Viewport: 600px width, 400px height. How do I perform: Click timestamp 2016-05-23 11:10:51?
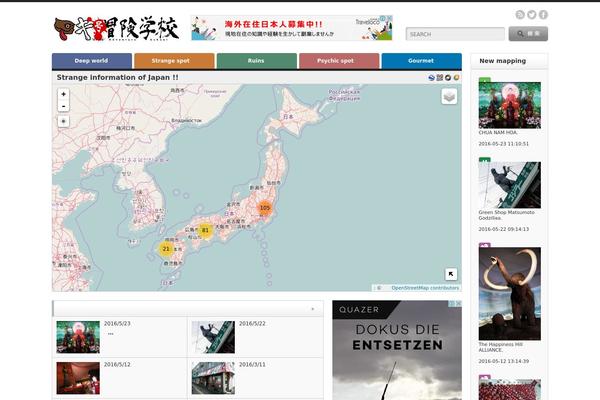coord(504,144)
